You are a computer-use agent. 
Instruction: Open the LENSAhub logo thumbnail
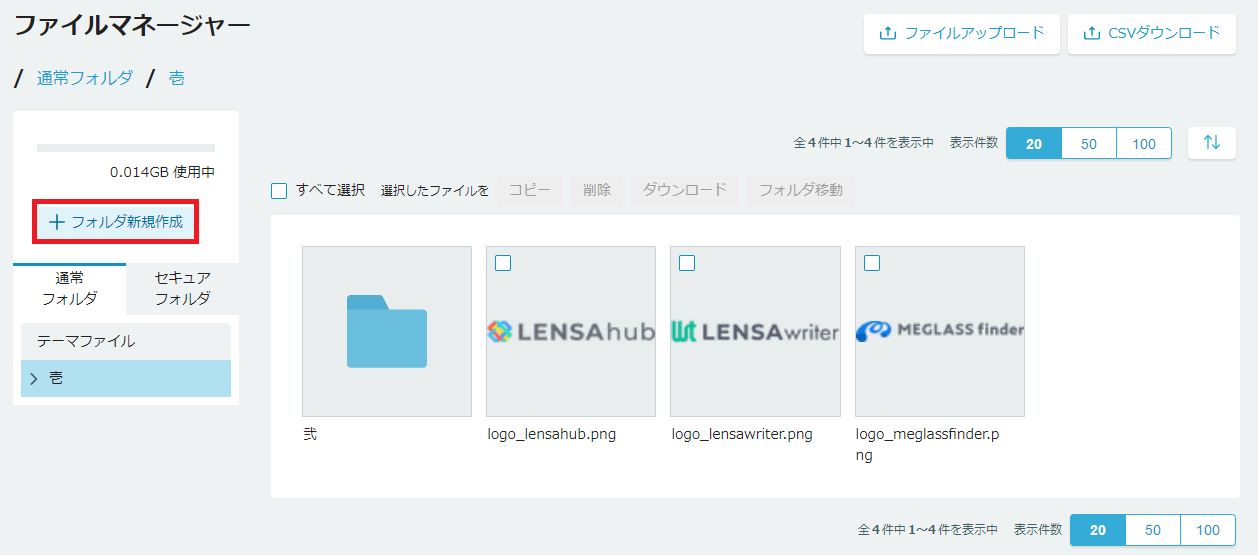click(x=571, y=331)
